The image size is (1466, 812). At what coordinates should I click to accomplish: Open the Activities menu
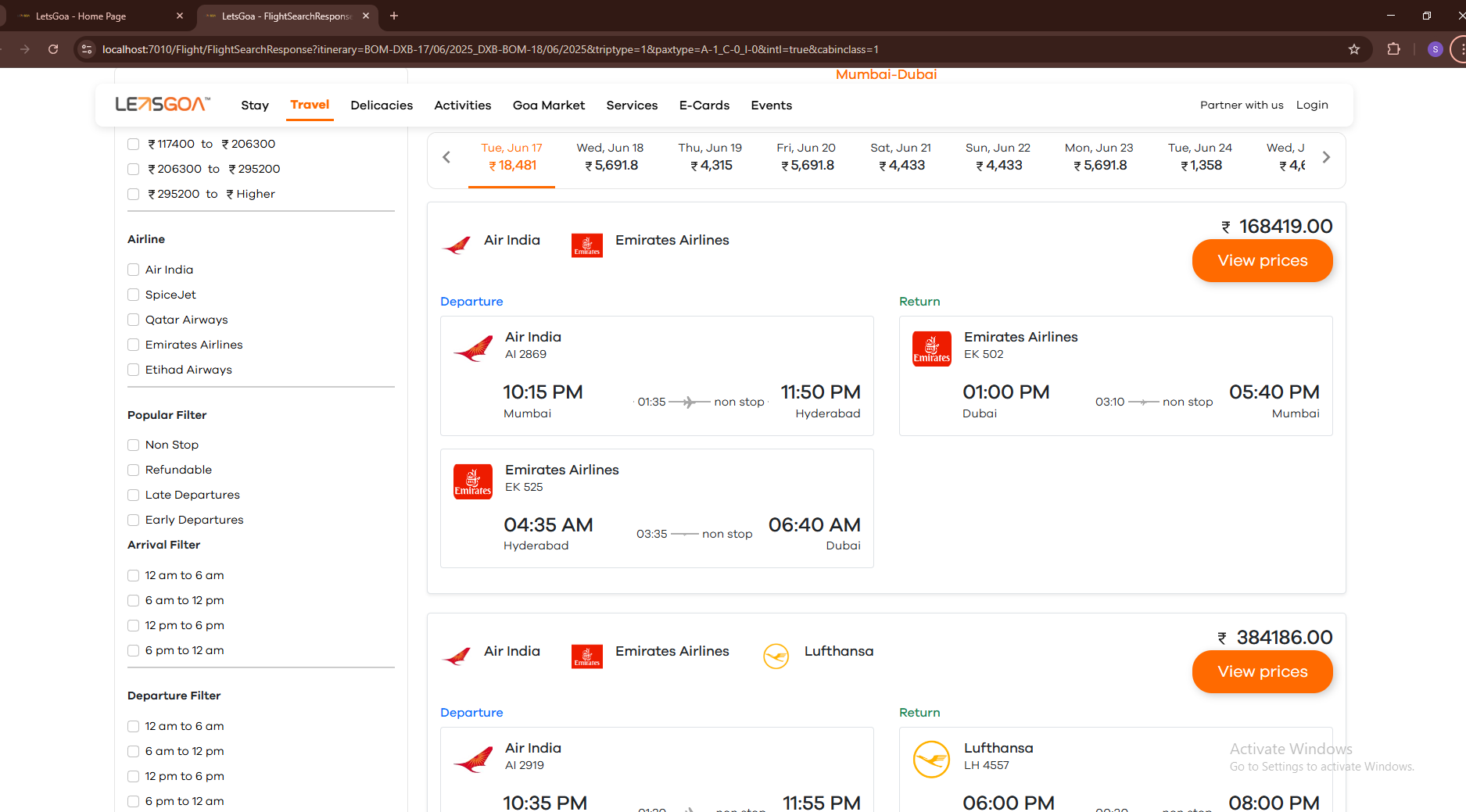tap(463, 106)
